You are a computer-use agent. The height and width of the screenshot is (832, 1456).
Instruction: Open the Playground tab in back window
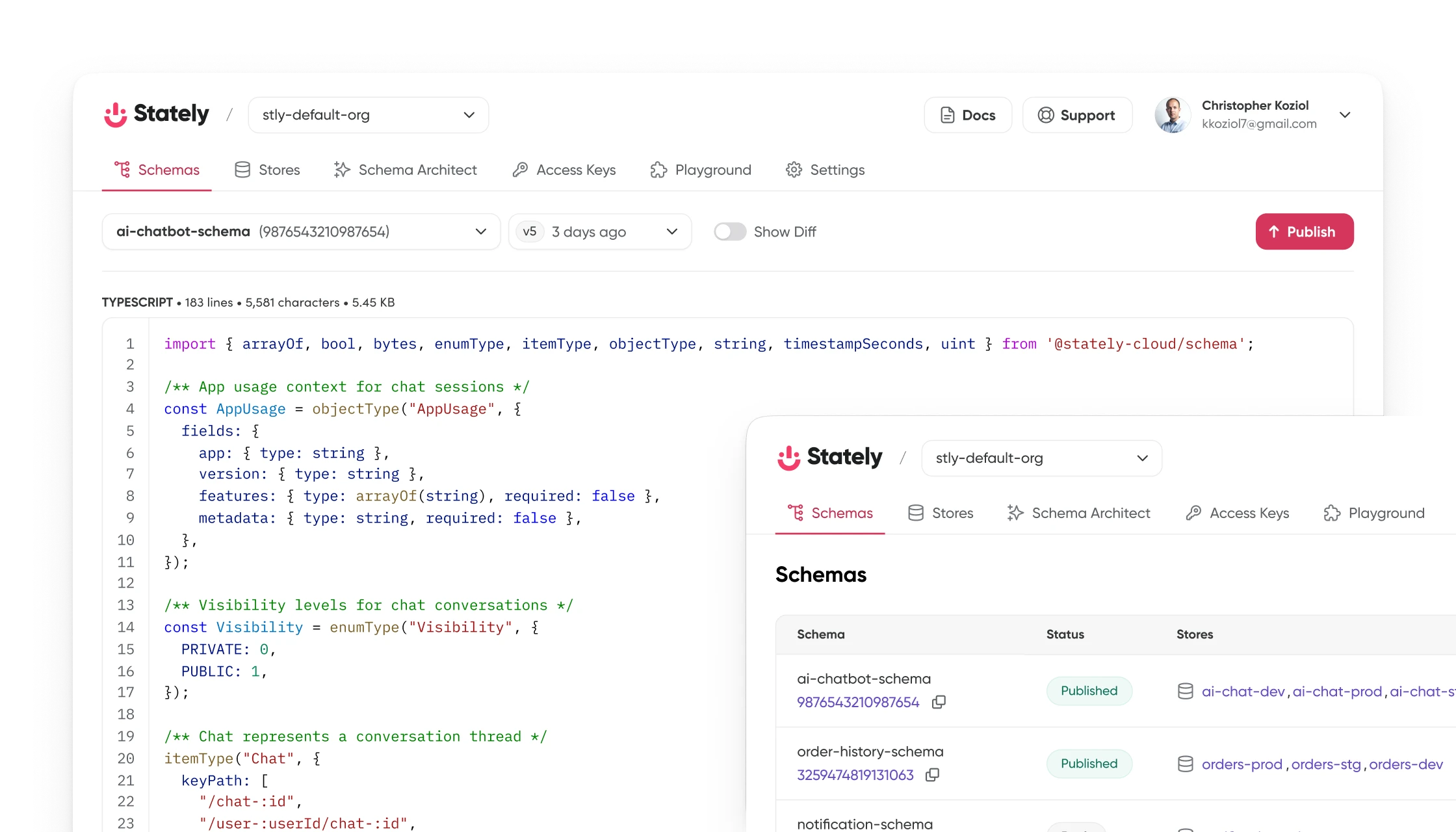[x=701, y=170]
